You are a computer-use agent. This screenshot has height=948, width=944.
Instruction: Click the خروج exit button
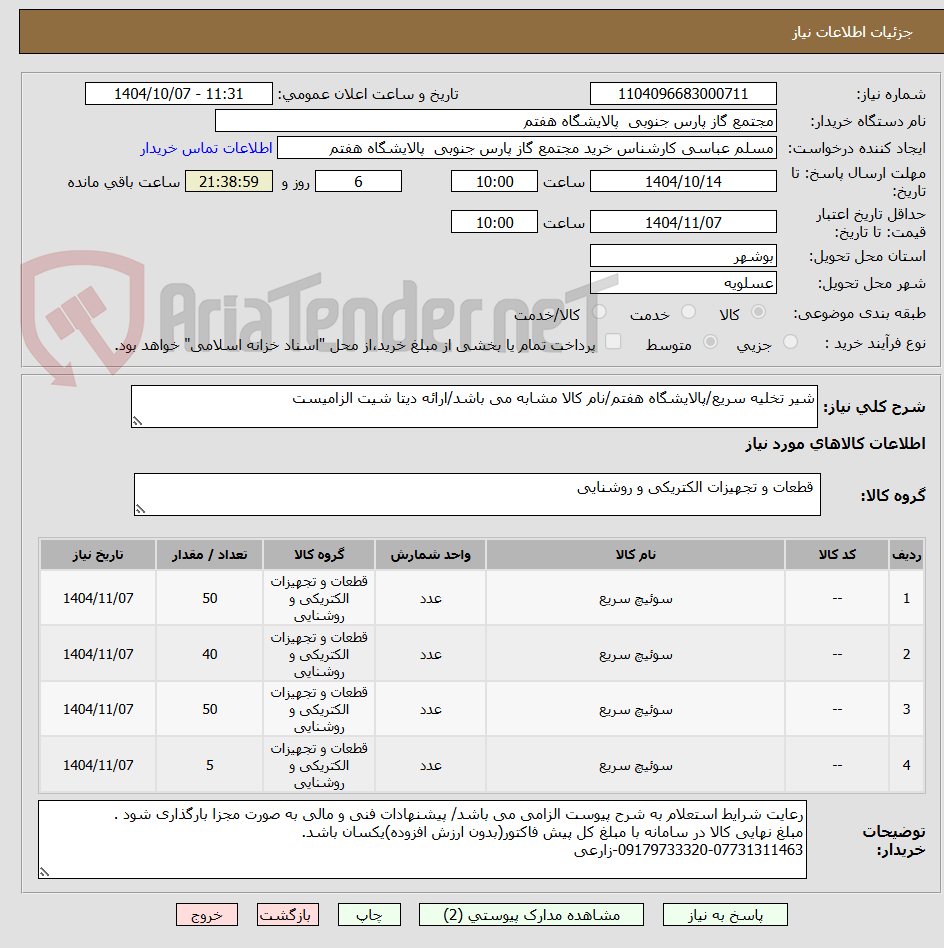(x=207, y=915)
